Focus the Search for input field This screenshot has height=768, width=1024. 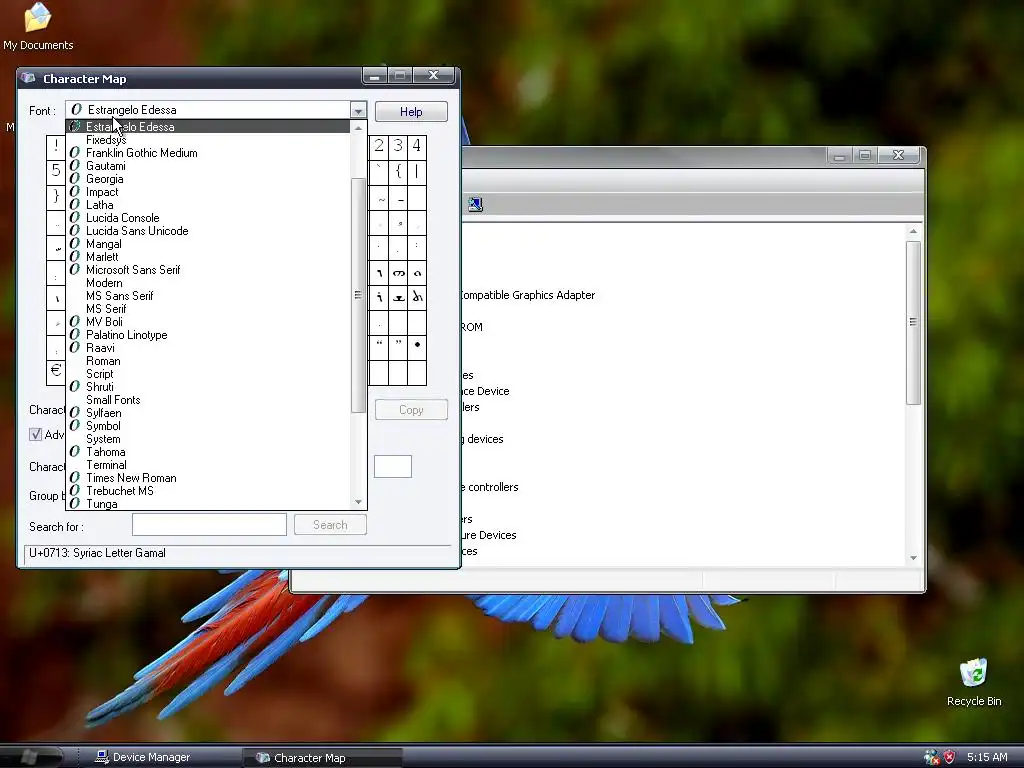coord(209,524)
